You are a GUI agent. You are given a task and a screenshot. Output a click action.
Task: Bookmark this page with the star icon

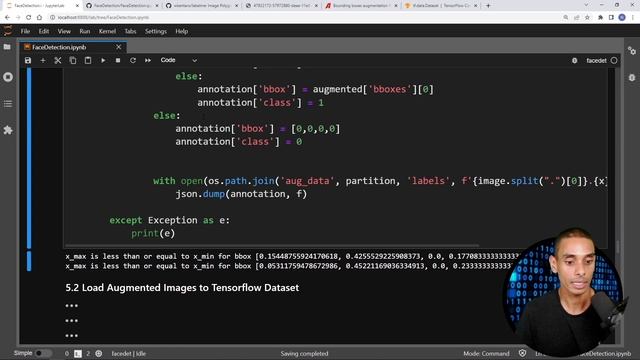click(x=587, y=18)
